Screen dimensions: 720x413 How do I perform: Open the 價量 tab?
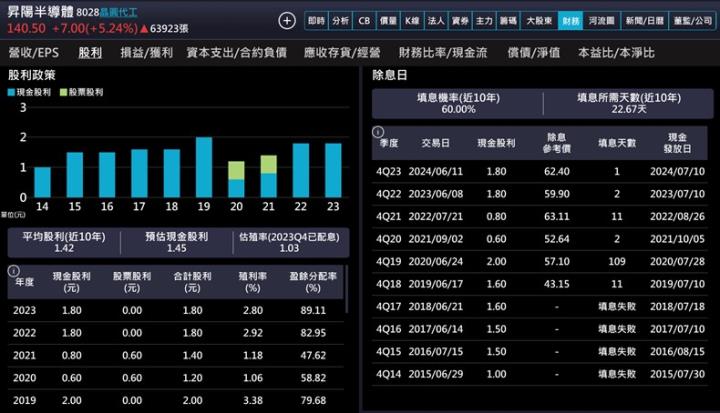tap(388, 21)
